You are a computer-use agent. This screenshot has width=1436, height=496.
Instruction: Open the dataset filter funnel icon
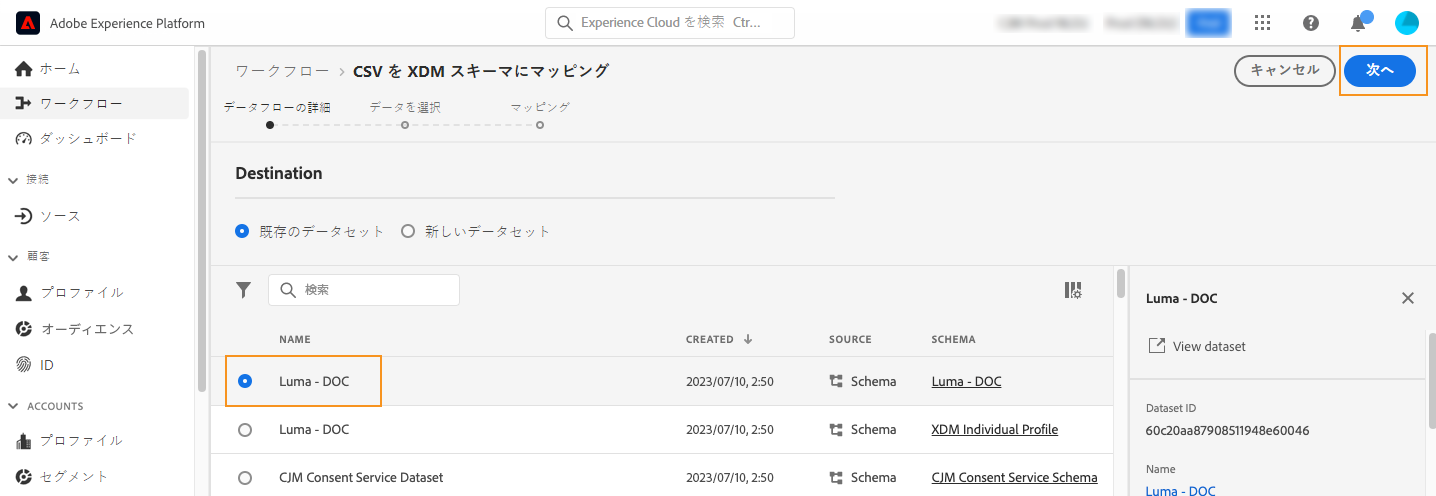pos(243,290)
